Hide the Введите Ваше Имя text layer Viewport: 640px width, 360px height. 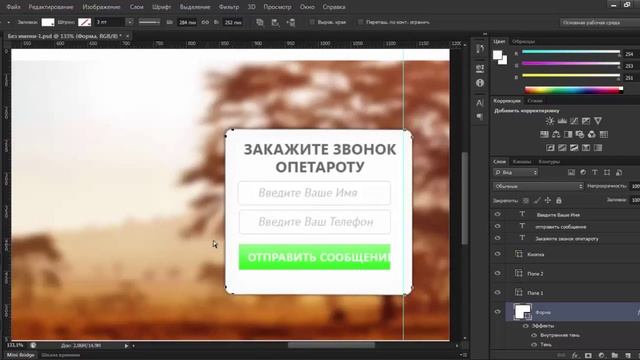(498, 214)
